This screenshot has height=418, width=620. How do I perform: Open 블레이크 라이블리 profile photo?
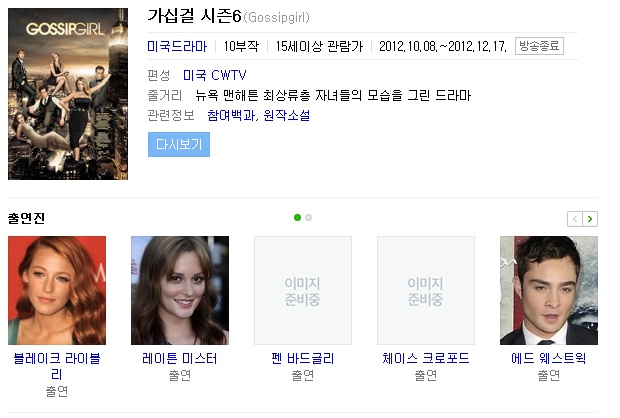tap(57, 291)
